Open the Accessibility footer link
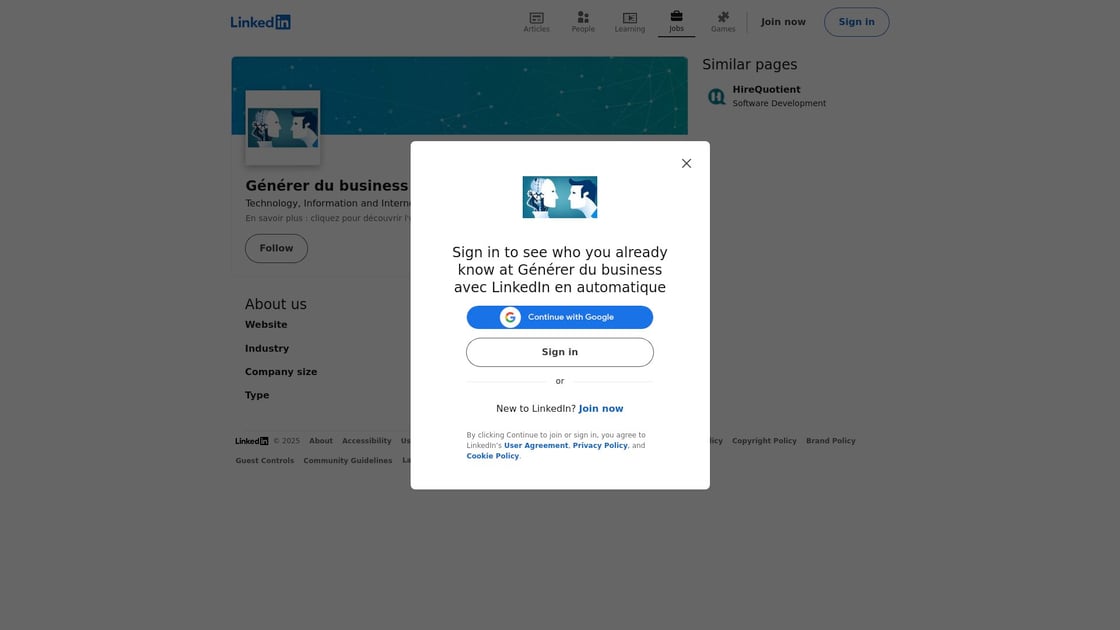1120x630 pixels. [x=366, y=441]
